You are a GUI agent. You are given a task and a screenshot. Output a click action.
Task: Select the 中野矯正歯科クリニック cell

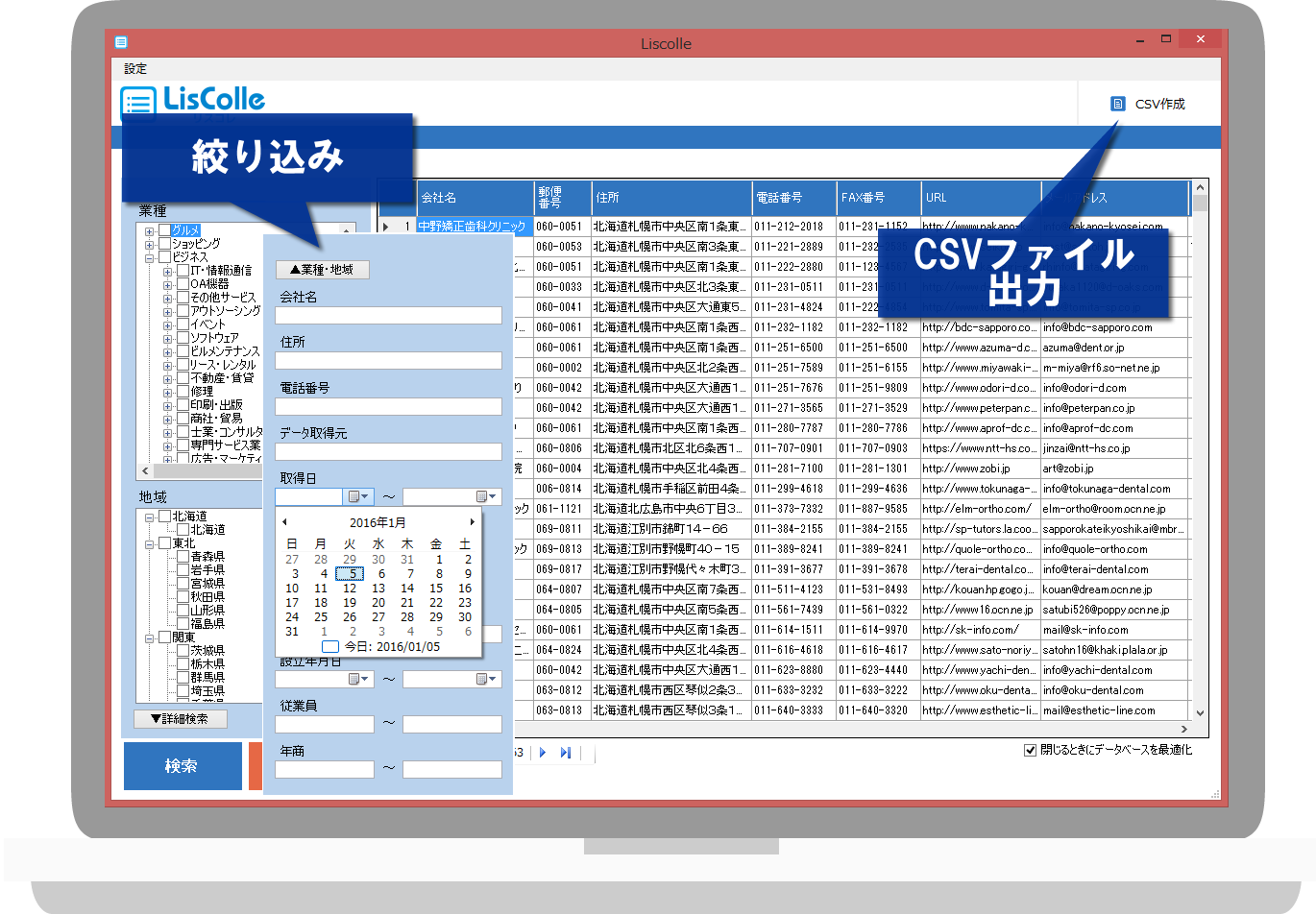click(475, 227)
